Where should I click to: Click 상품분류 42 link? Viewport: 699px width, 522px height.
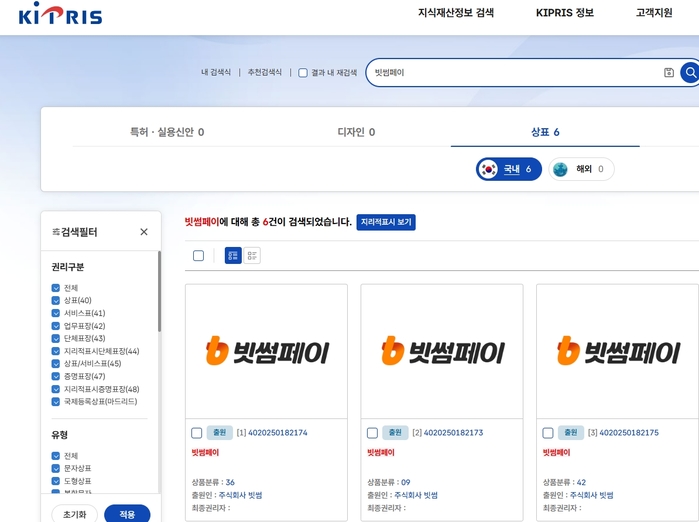click(581, 482)
